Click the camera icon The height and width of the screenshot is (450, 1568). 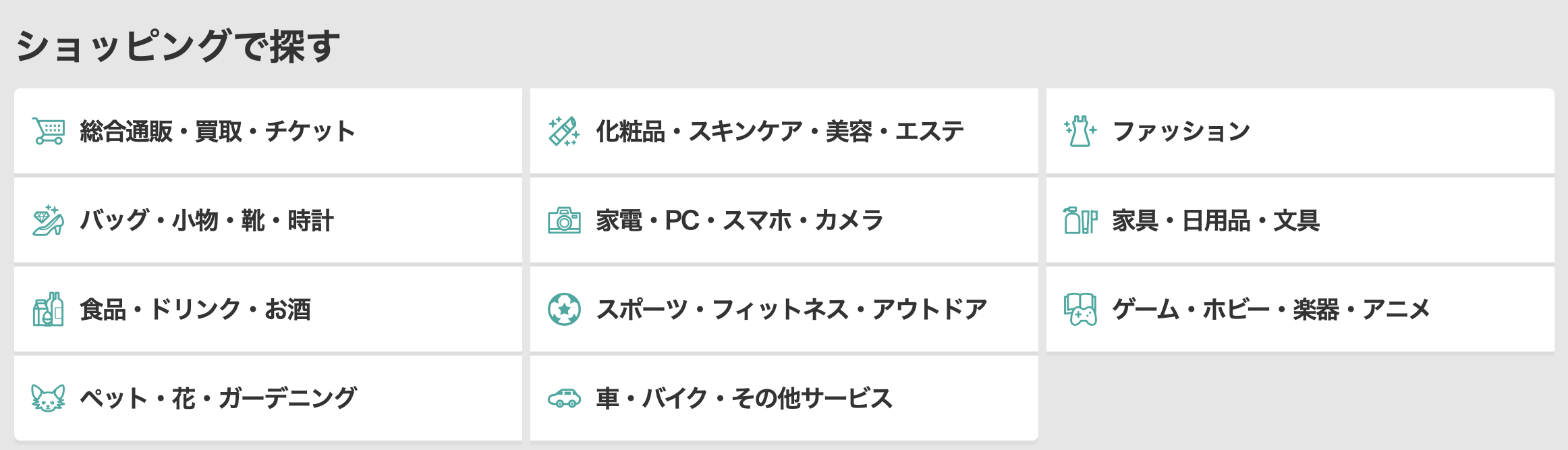564,220
